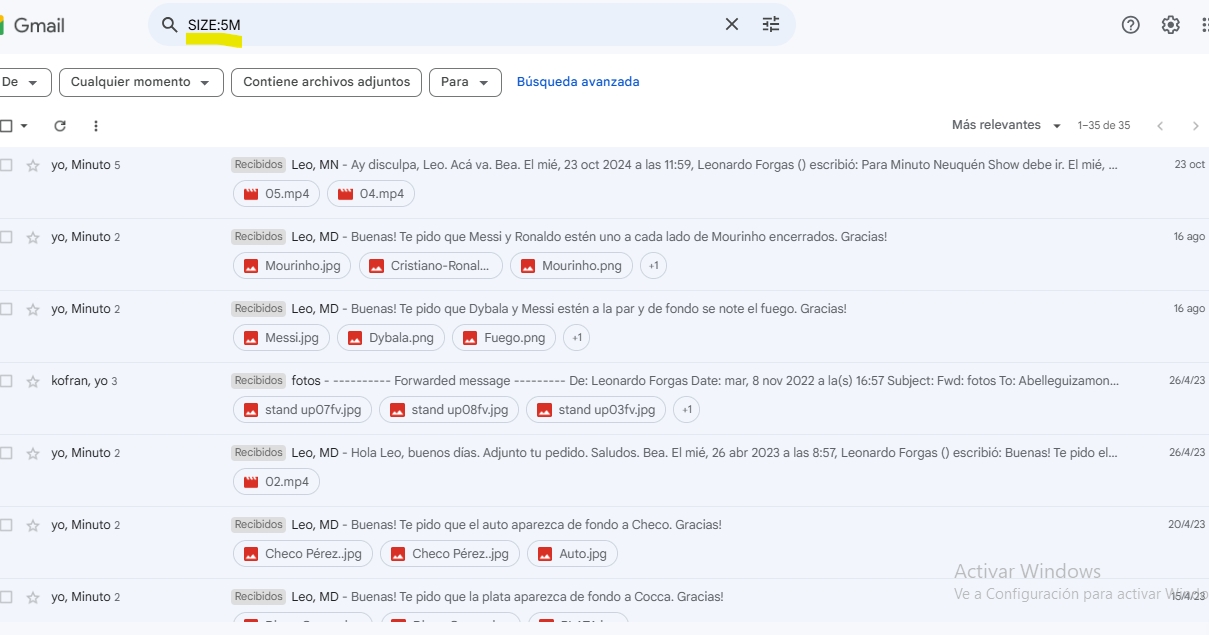Open the Auto.jpg attachment
The width and height of the screenshot is (1209, 635).
click(572, 554)
